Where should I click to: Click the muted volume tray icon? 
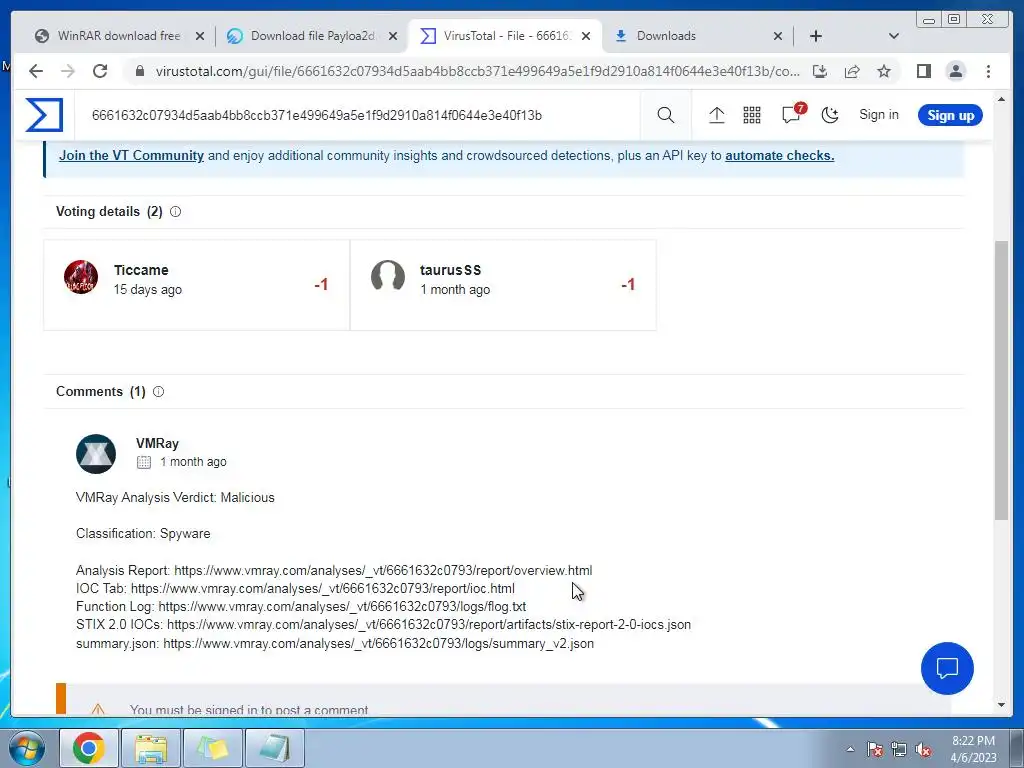click(923, 750)
